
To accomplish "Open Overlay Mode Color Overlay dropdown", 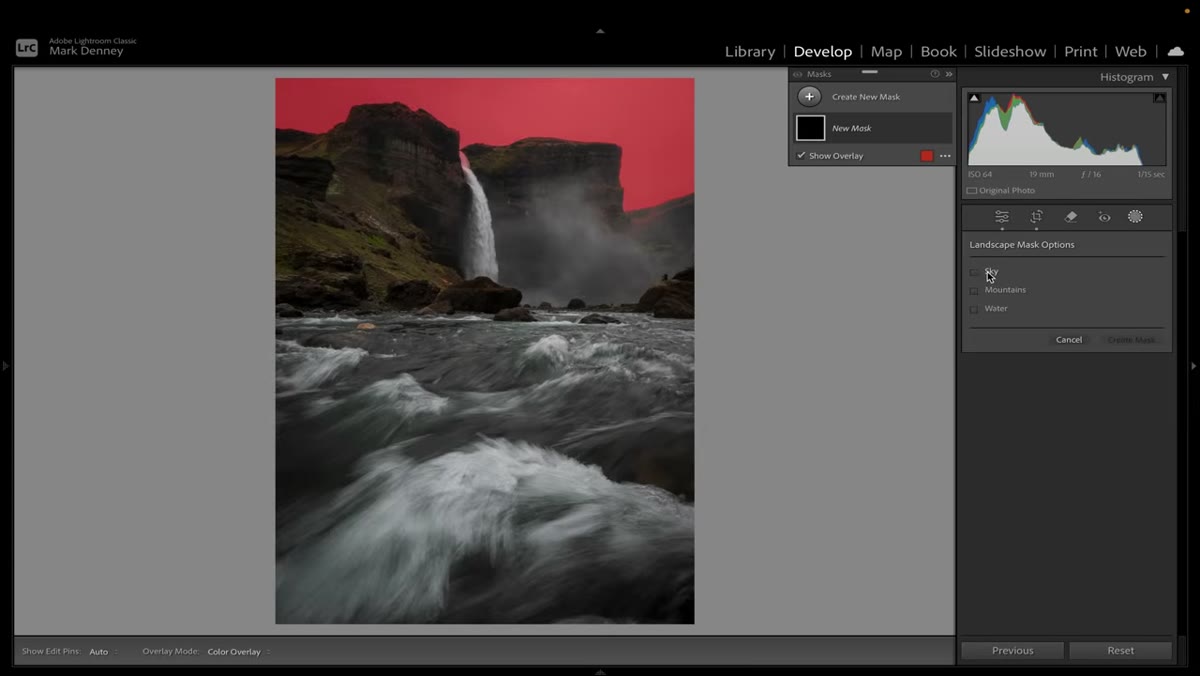I will pyautogui.click(x=239, y=652).
